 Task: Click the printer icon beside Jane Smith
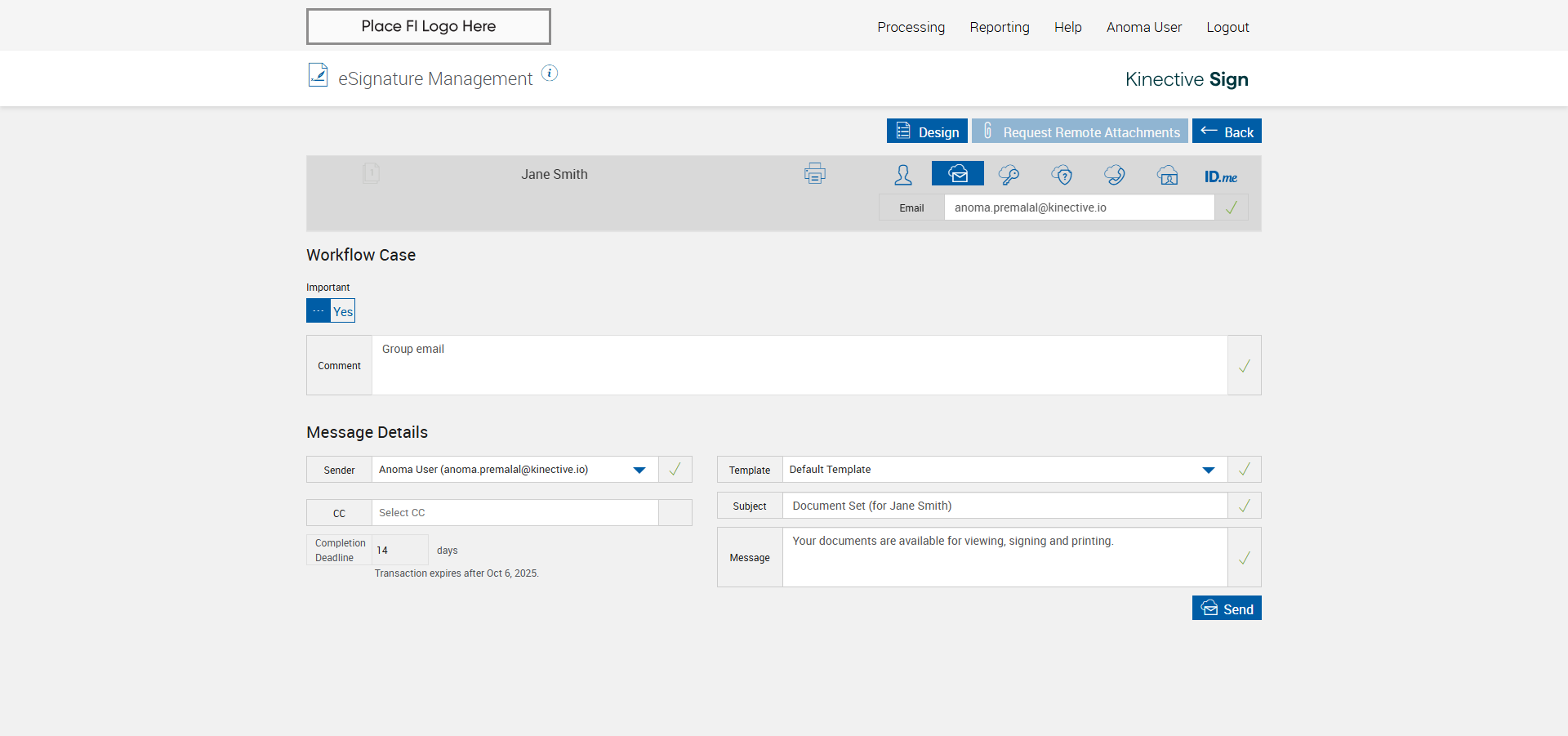[x=814, y=174]
